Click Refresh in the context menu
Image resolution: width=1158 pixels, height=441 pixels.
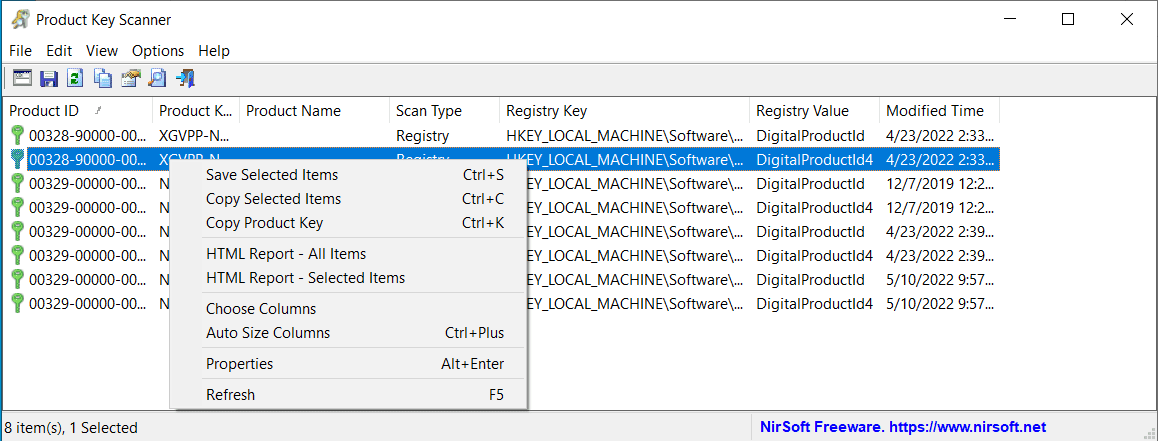pyautogui.click(x=230, y=395)
